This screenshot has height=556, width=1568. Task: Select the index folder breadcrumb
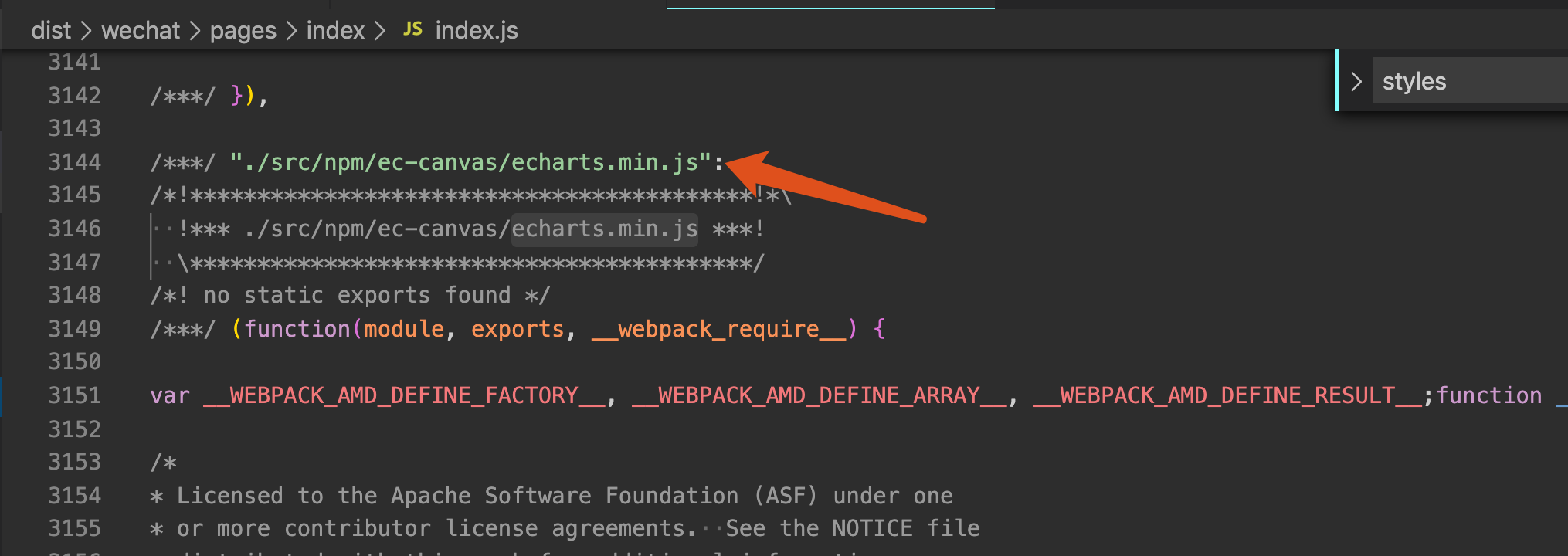335,31
